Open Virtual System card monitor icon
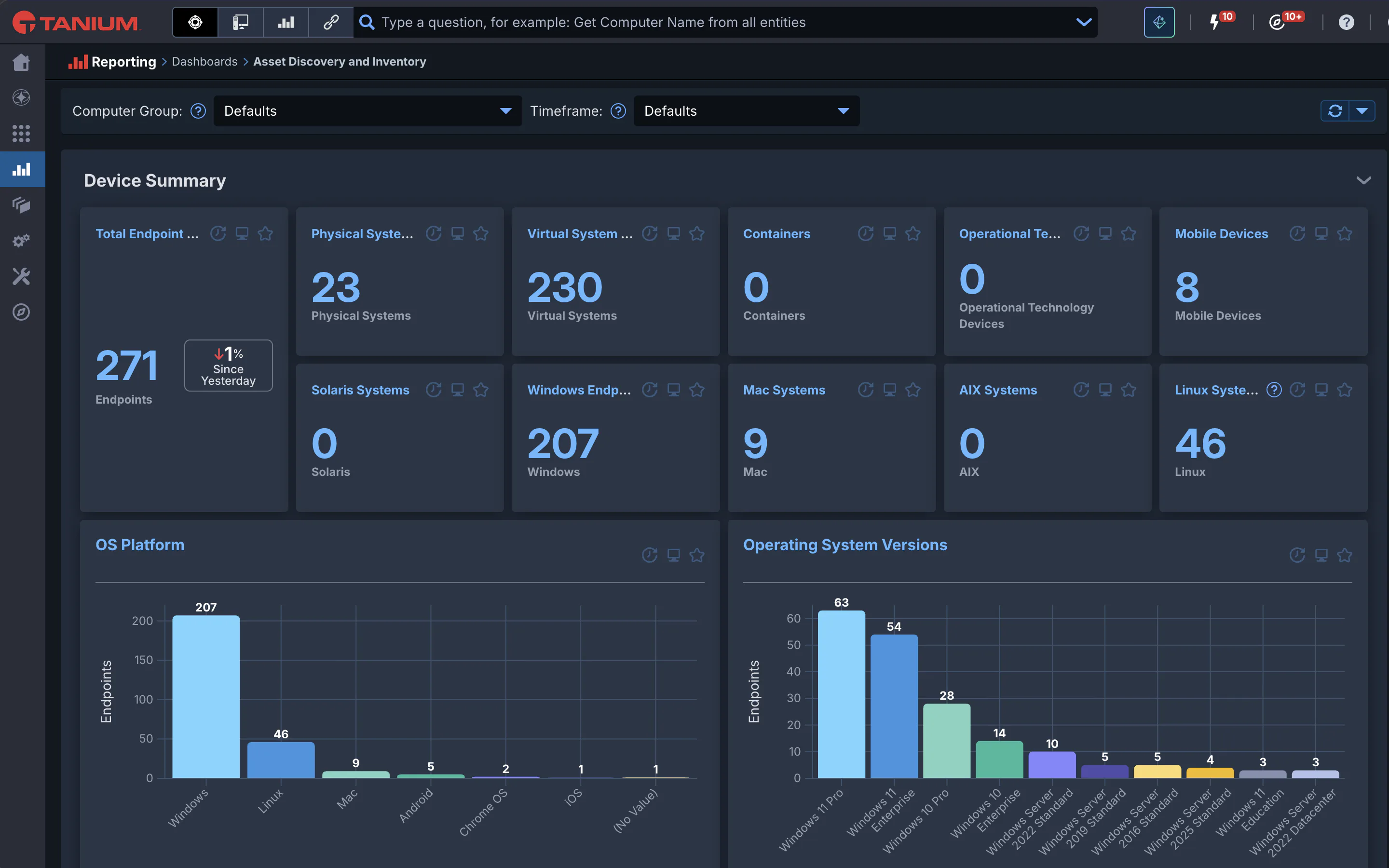This screenshot has height=868, width=1389. coord(673,234)
